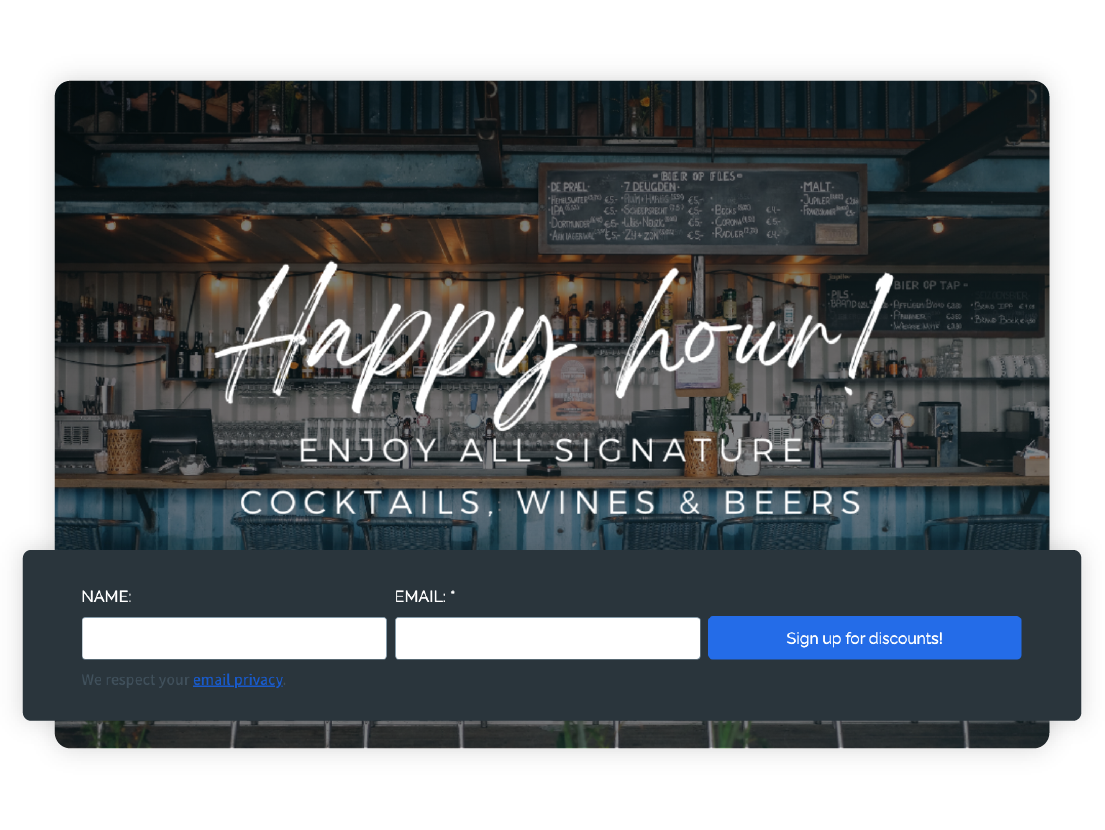Click the EMAIL: field label

(420, 596)
